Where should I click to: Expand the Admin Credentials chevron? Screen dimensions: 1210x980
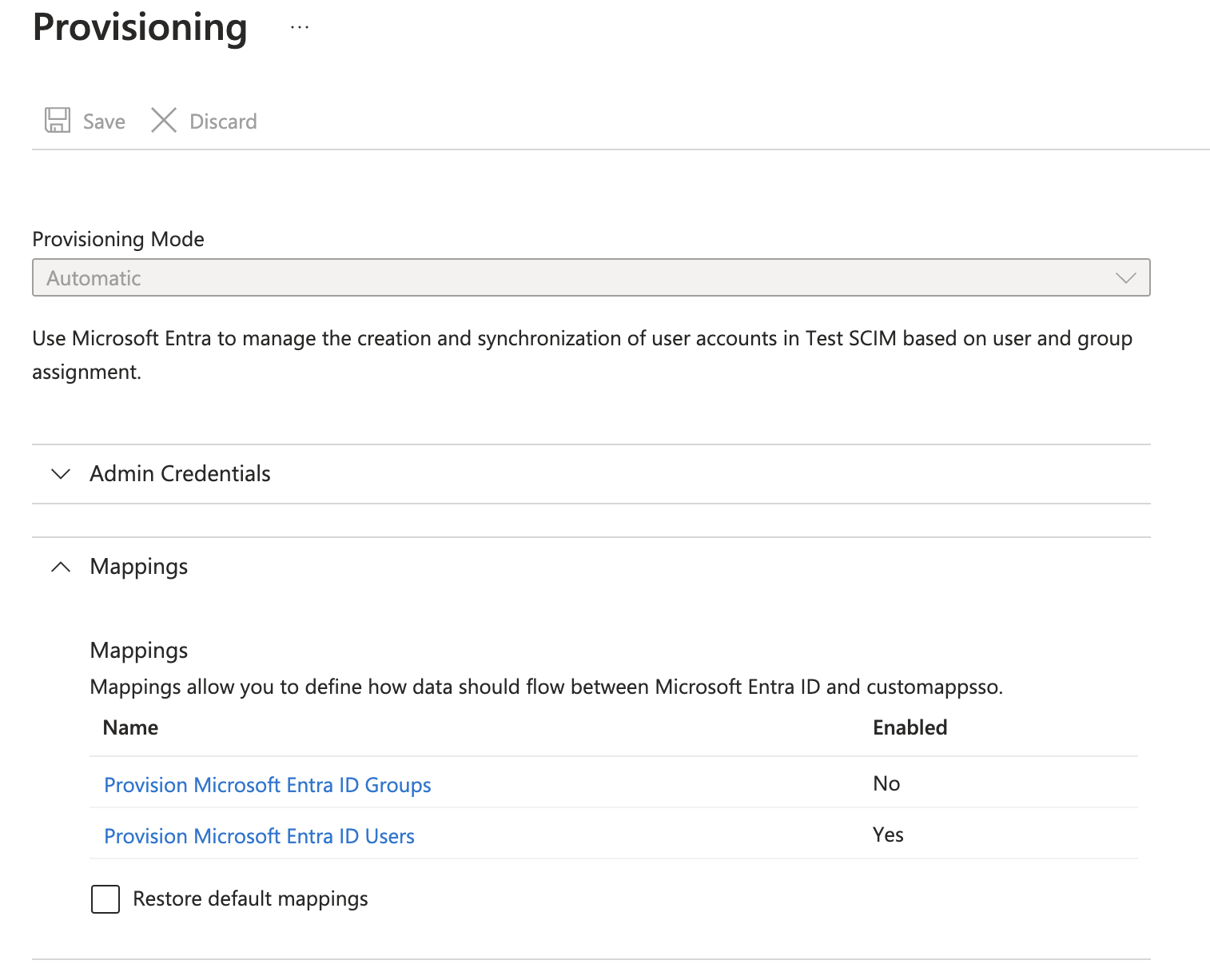[61, 474]
